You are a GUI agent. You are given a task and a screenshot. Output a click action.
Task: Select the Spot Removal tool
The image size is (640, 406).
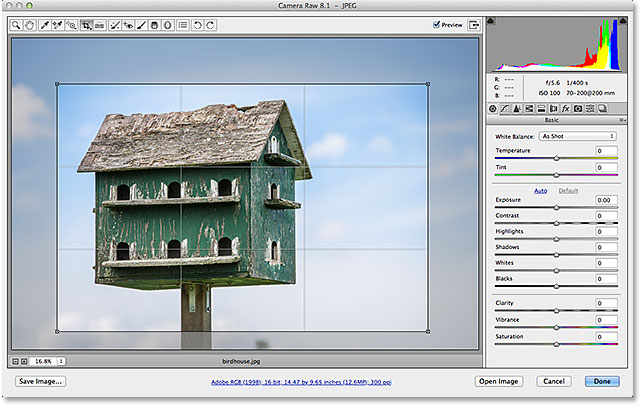pos(115,25)
